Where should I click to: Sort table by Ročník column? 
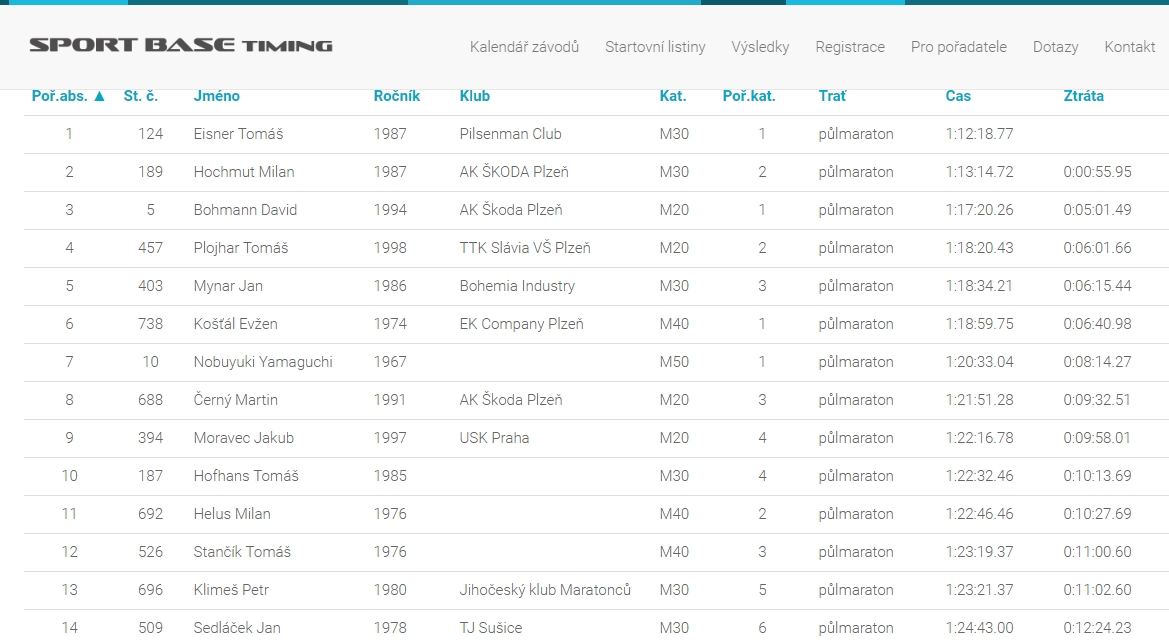pyautogui.click(x=397, y=96)
